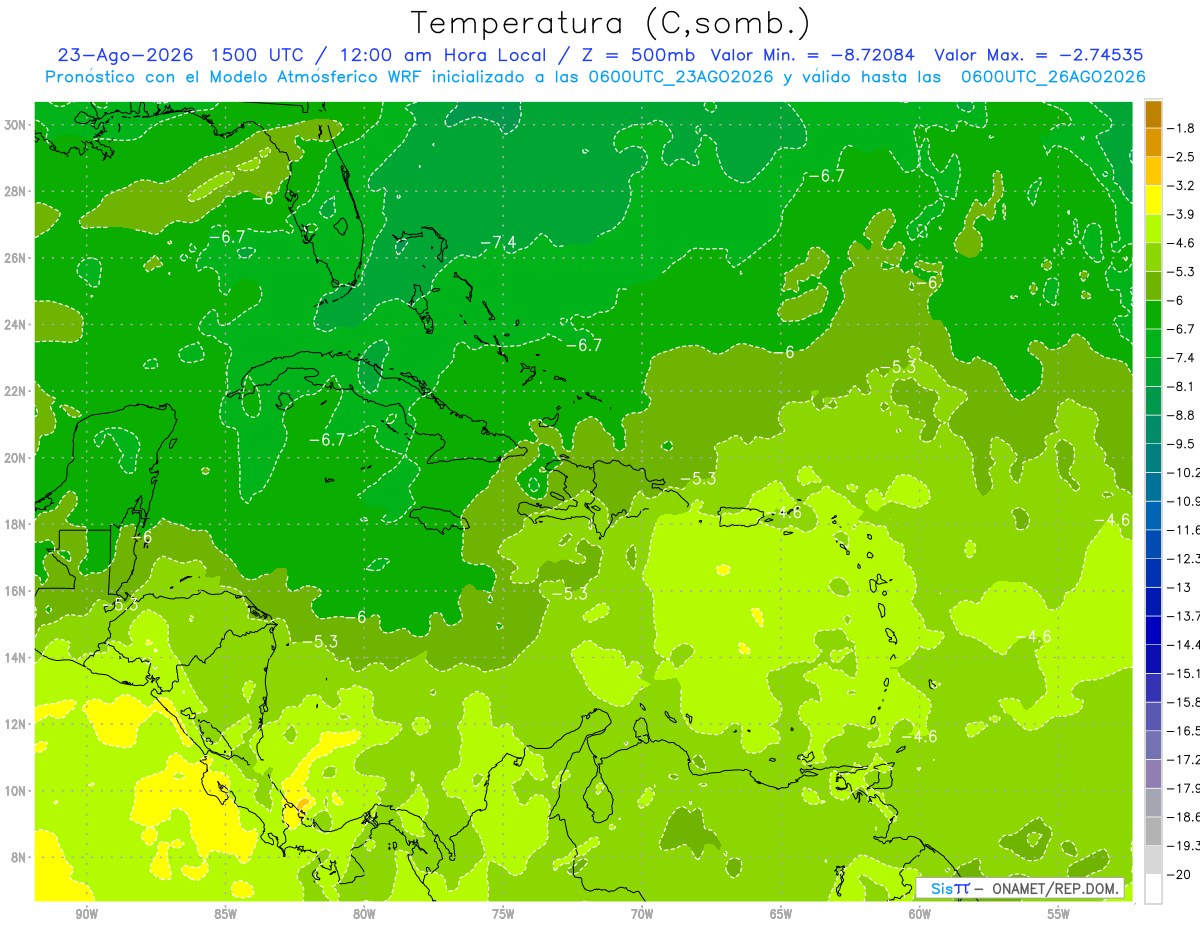
Task: Click the 75W longitude axis label
Action: [x=503, y=914]
